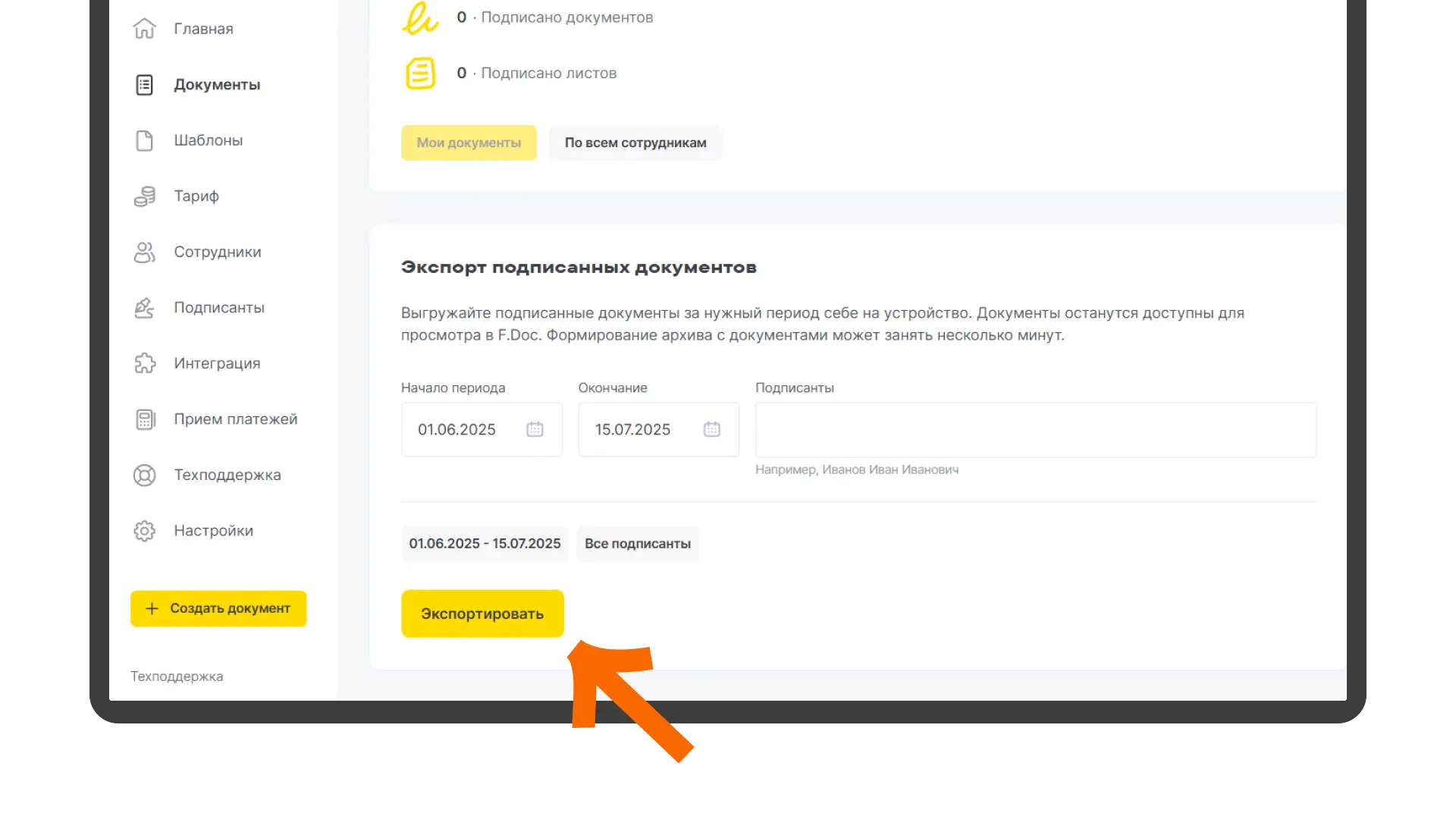Focus the Подписанты input field
The width and height of the screenshot is (1456, 819).
pyautogui.click(x=1036, y=430)
